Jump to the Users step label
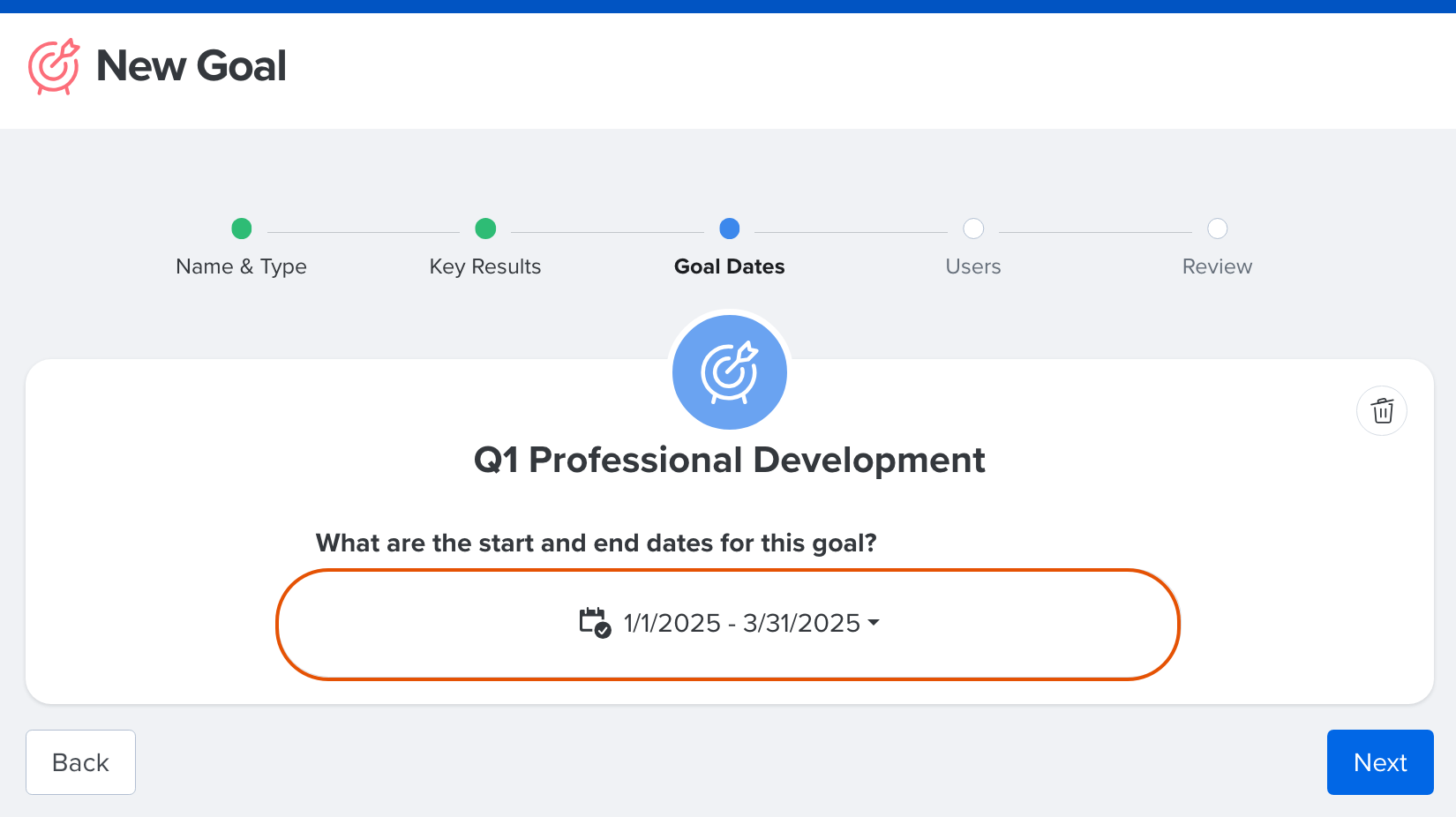 pos(973,266)
